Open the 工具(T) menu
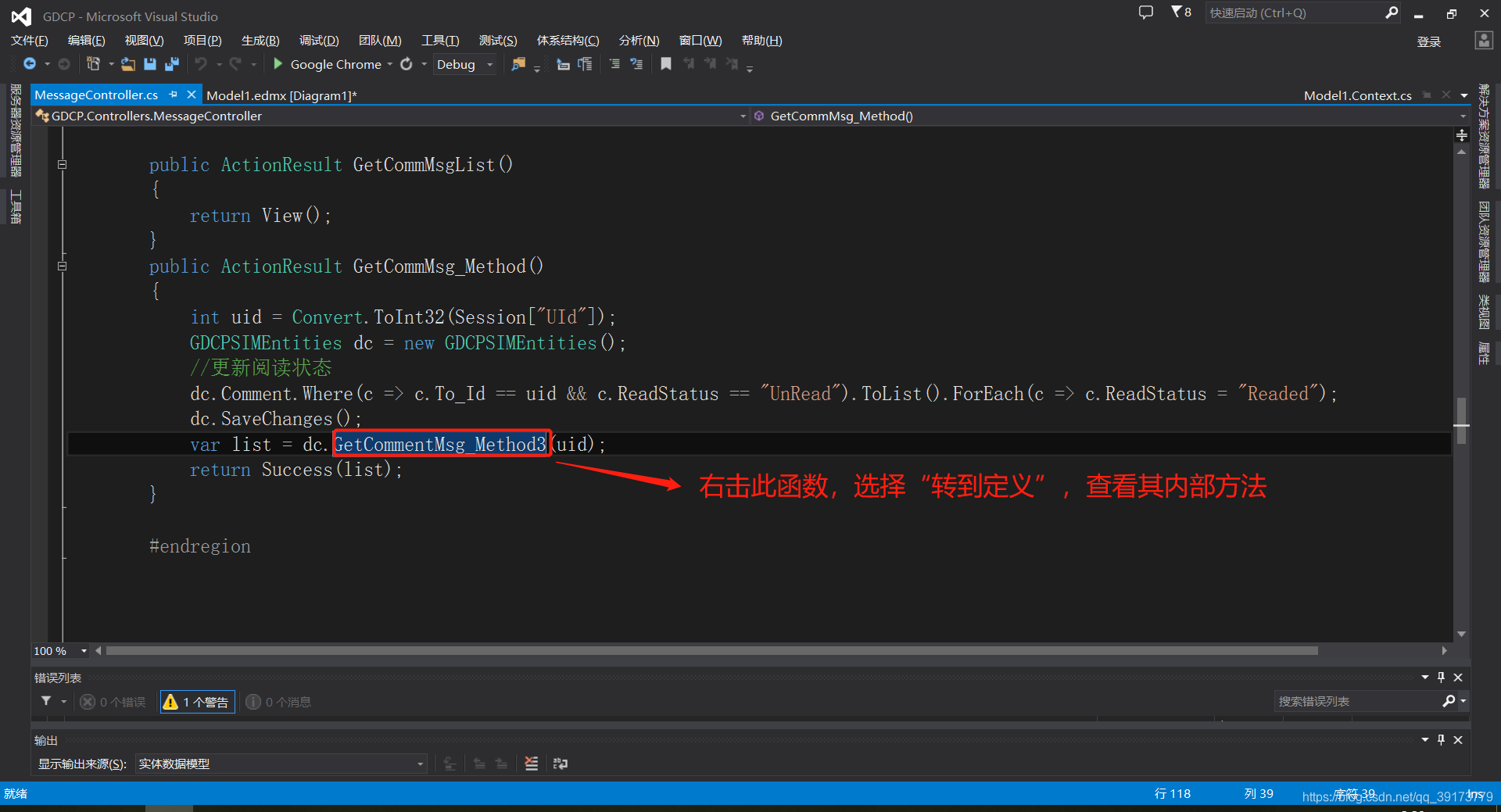Viewport: 1501px width, 812px height. point(440,41)
